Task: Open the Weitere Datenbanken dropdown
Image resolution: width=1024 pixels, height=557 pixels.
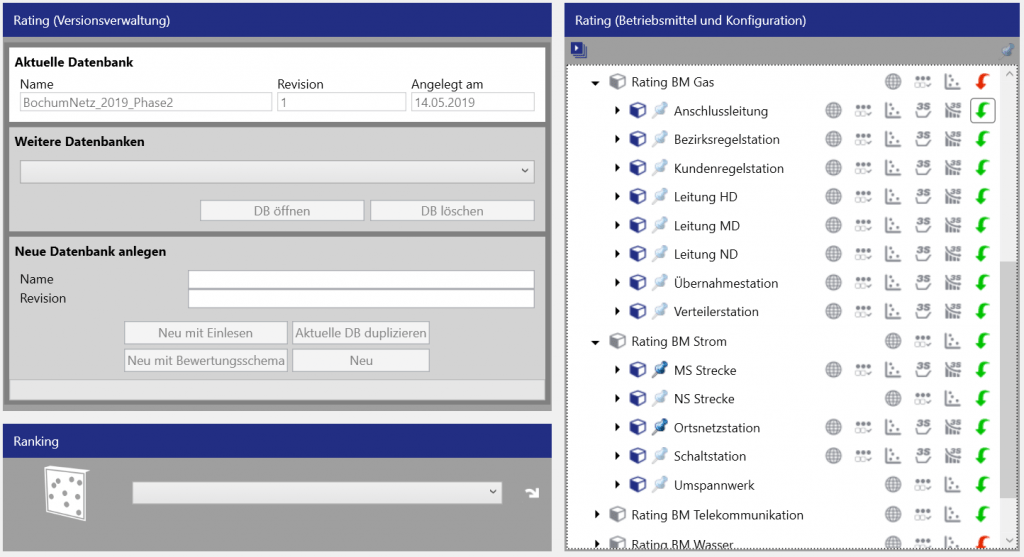Action: pyautogui.click(x=277, y=172)
